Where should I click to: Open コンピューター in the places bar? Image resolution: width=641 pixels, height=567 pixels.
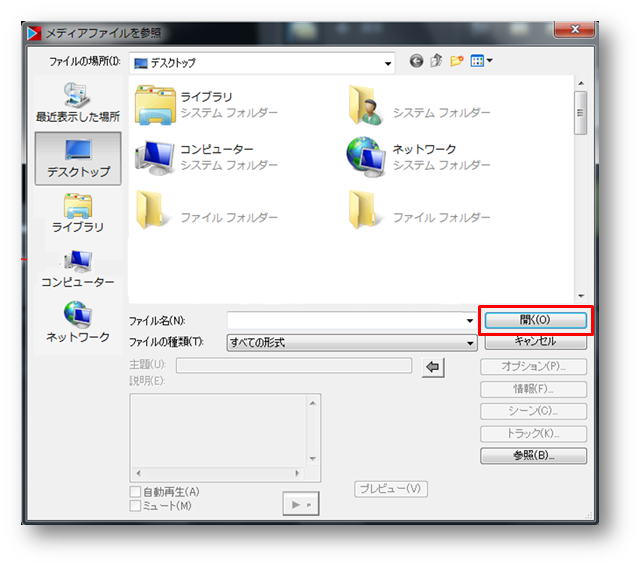click(78, 269)
